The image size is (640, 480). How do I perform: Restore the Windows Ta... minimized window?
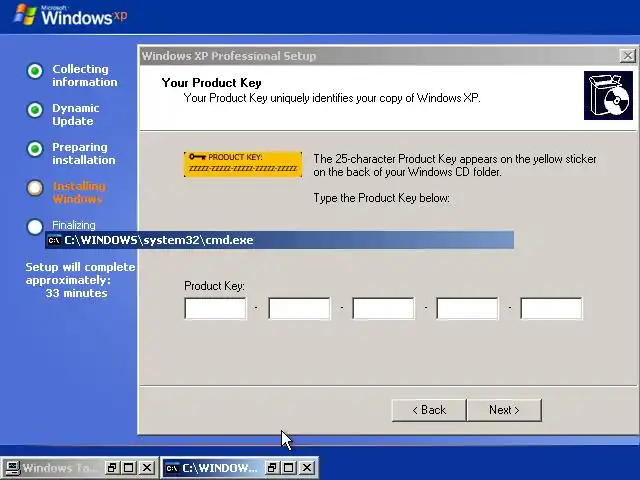pyautogui.click(x=111, y=467)
